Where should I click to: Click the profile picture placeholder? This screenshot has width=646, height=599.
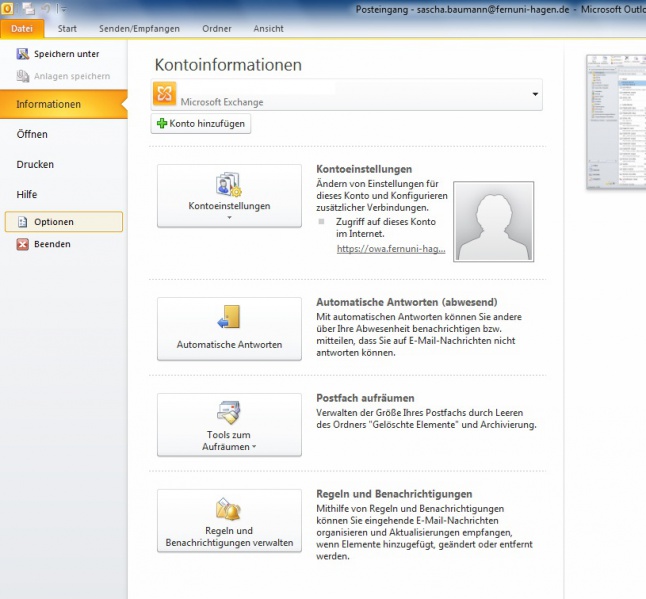click(494, 222)
